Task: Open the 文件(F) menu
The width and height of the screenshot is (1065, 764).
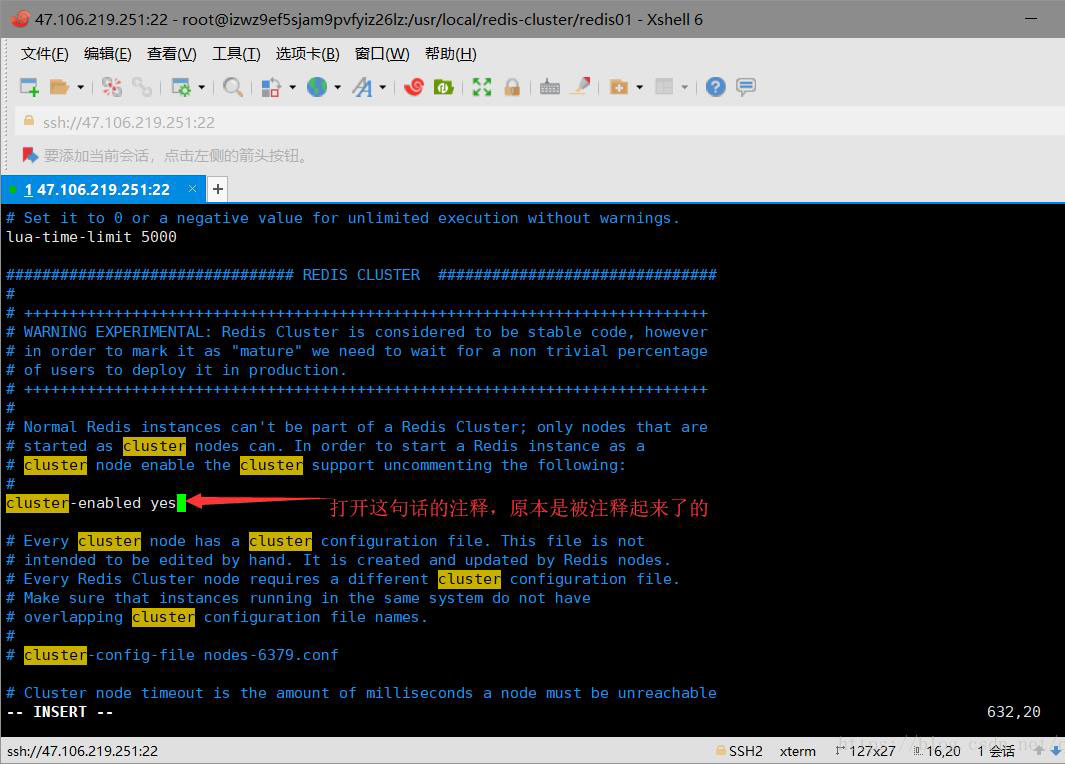Action: [44, 54]
